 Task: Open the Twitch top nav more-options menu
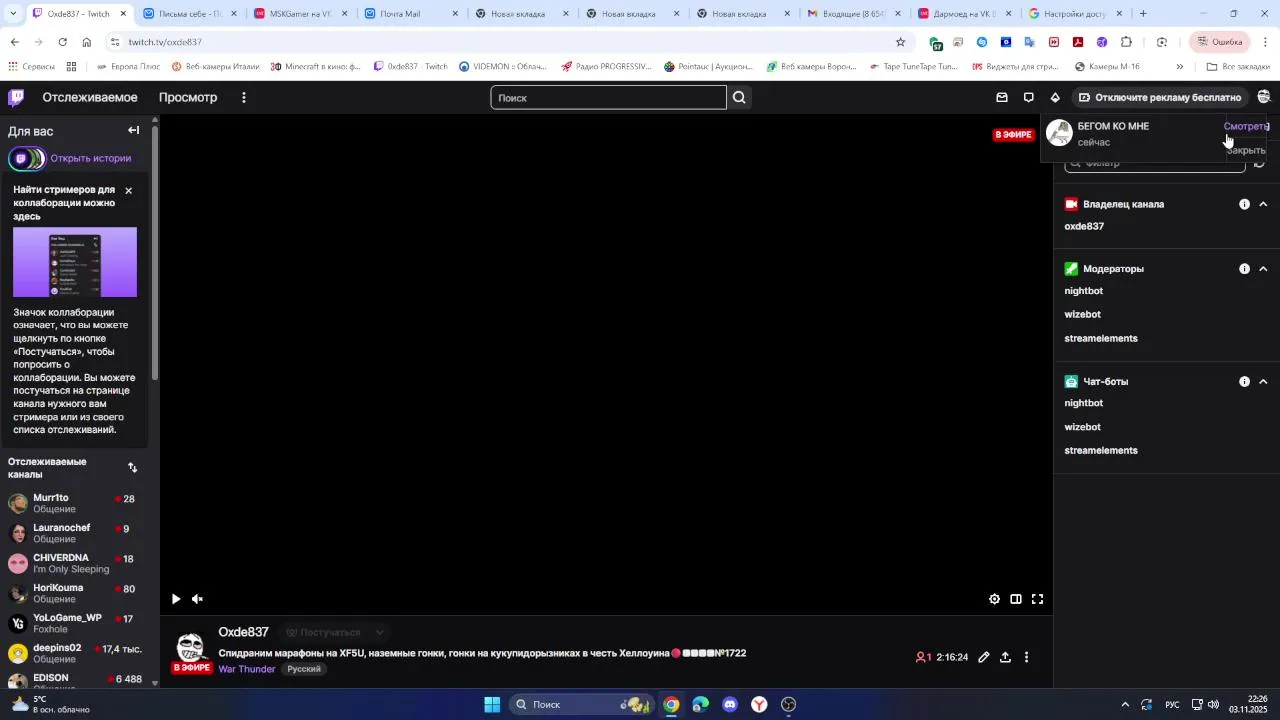click(x=244, y=97)
